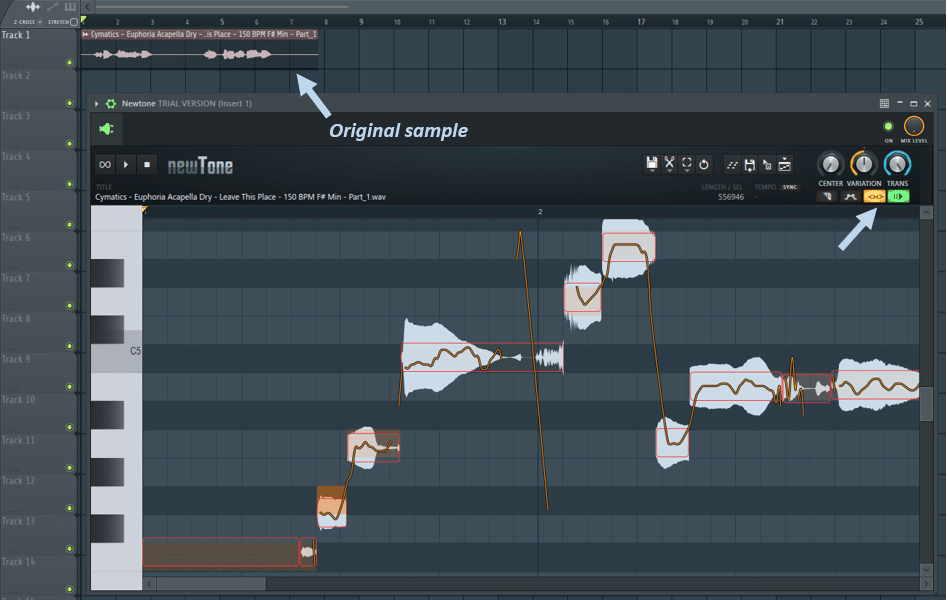Click the Tempo SYNC button

tap(790, 188)
